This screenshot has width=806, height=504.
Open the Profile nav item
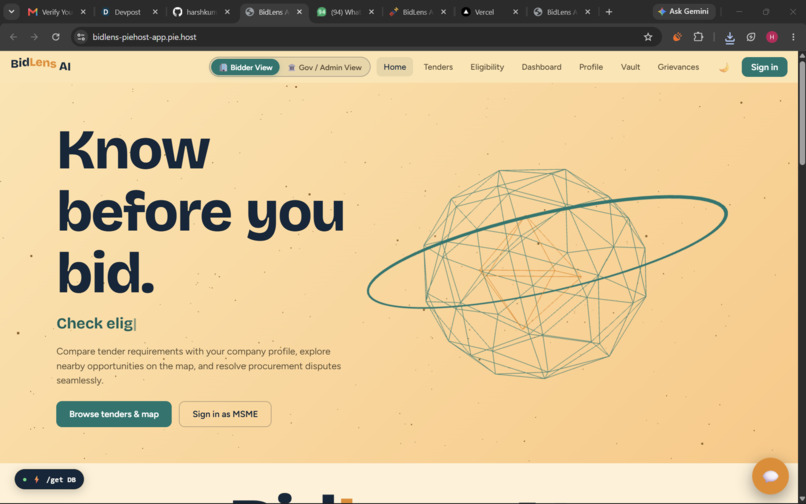tap(591, 67)
